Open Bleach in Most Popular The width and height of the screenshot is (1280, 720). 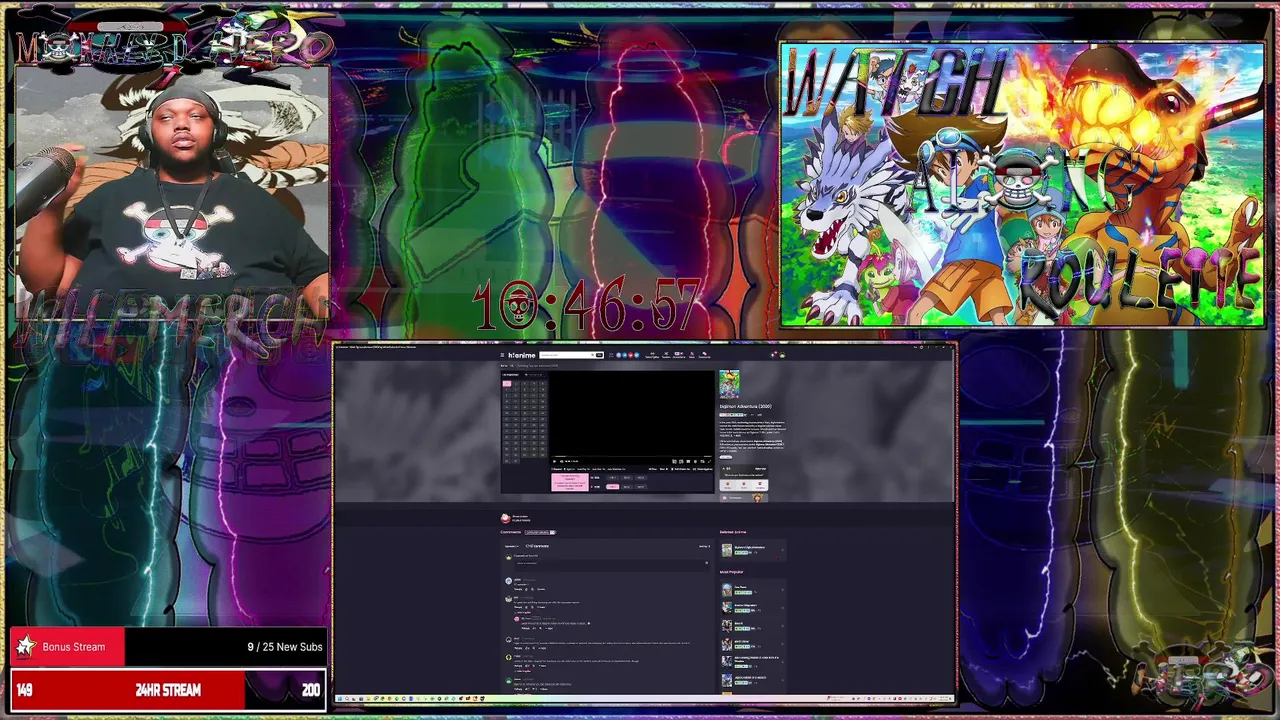(739, 623)
